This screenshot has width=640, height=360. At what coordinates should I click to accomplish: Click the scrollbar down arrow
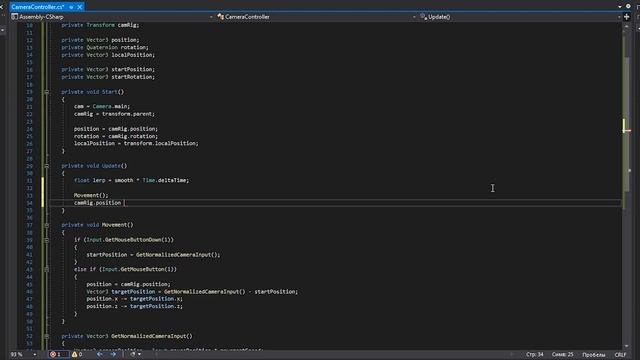point(627,346)
